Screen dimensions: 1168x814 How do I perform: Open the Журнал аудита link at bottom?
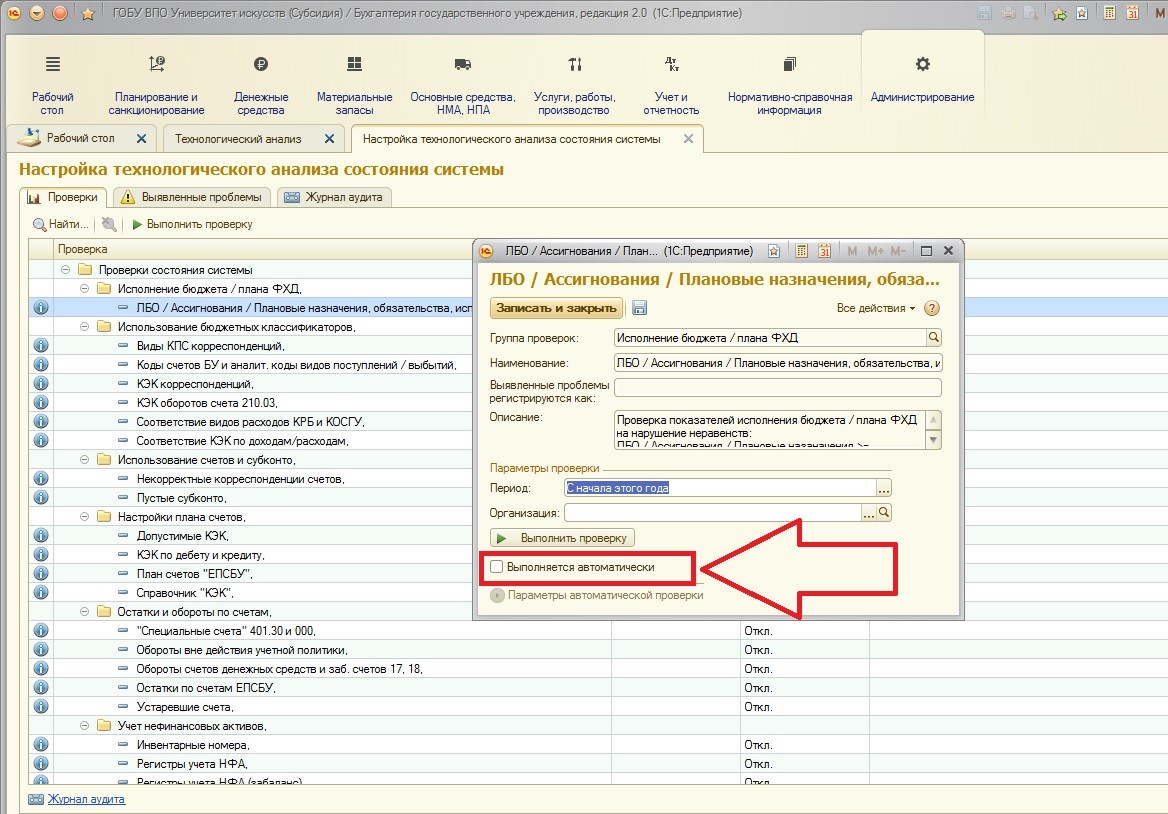coord(86,799)
